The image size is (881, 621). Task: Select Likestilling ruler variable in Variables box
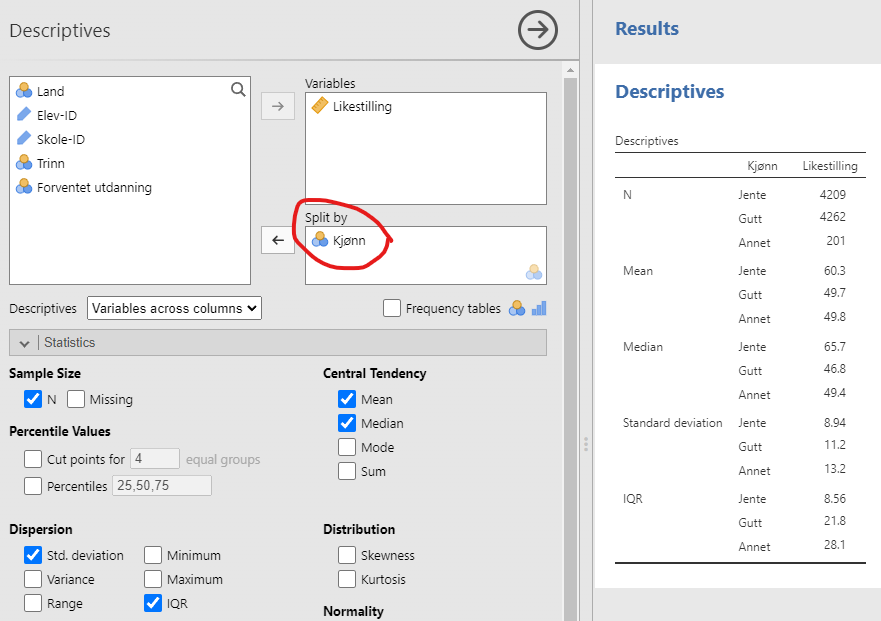pos(361,106)
